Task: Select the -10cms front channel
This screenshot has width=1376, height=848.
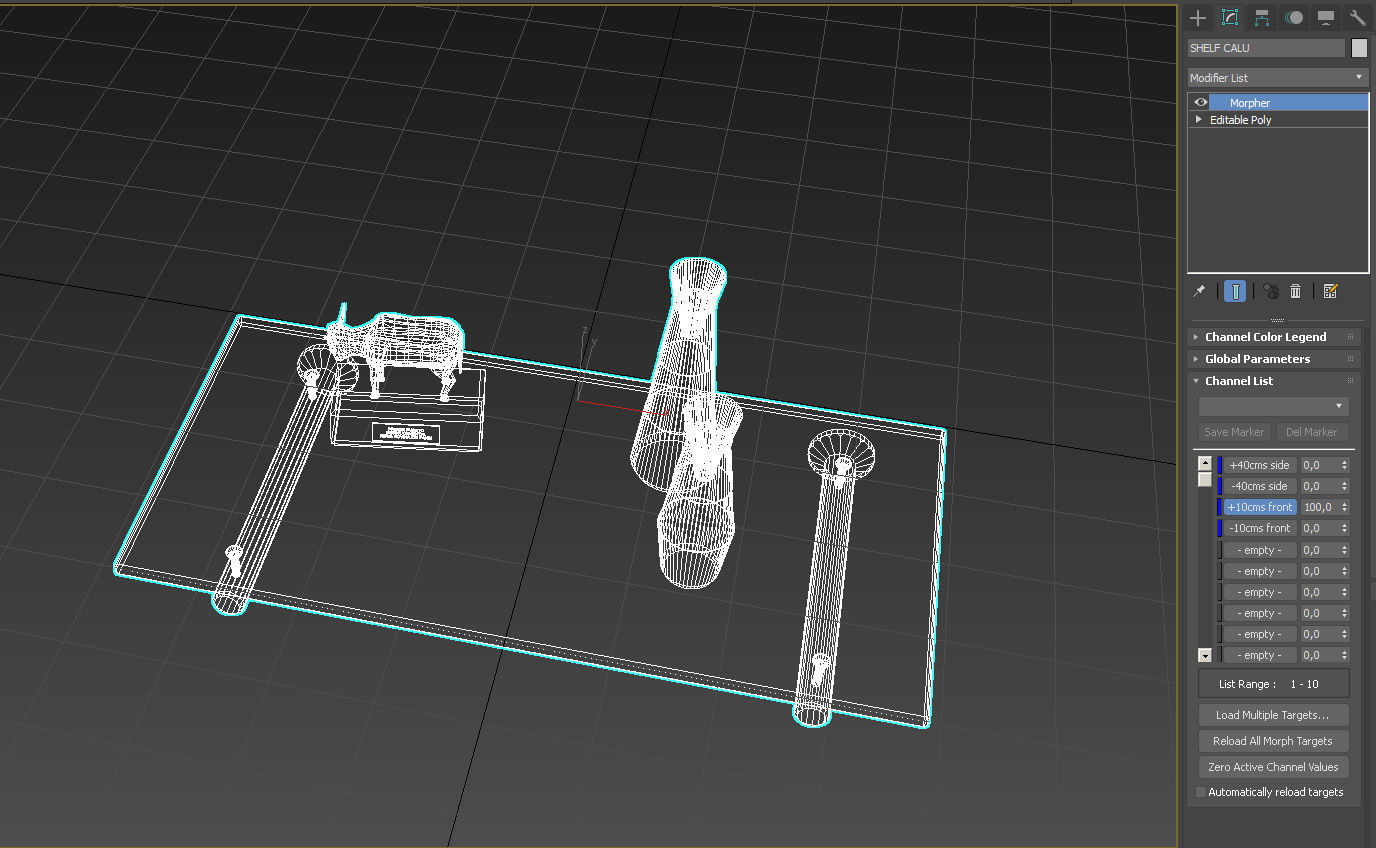Action: click(1259, 528)
